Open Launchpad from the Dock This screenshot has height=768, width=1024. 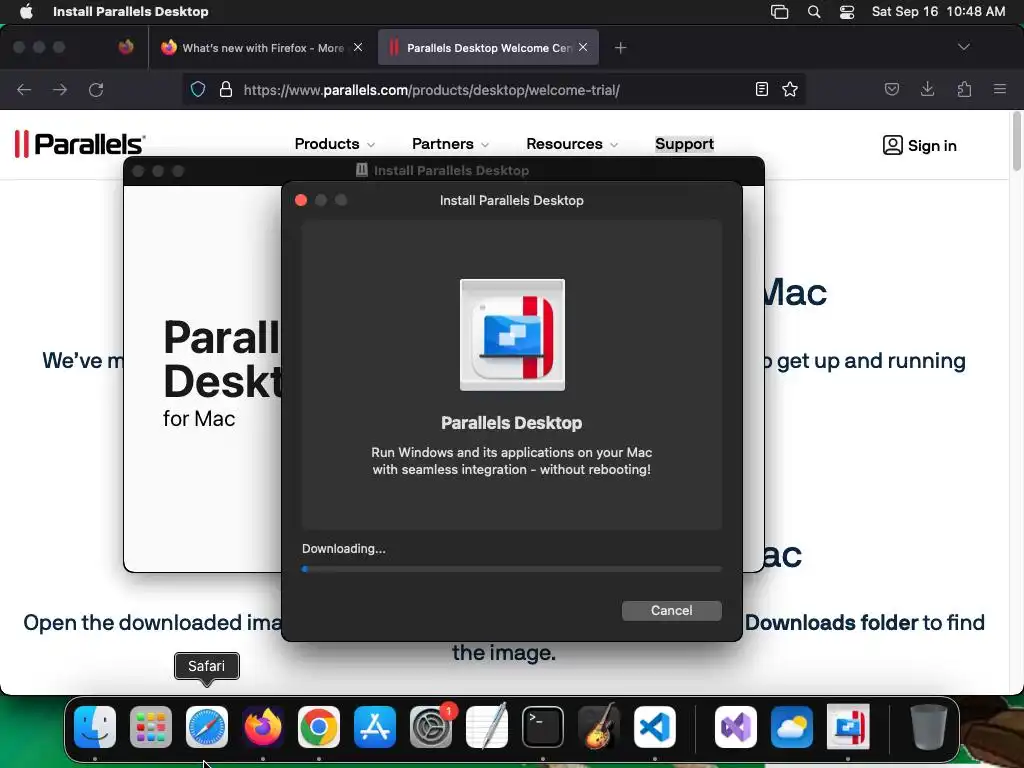(151, 727)
